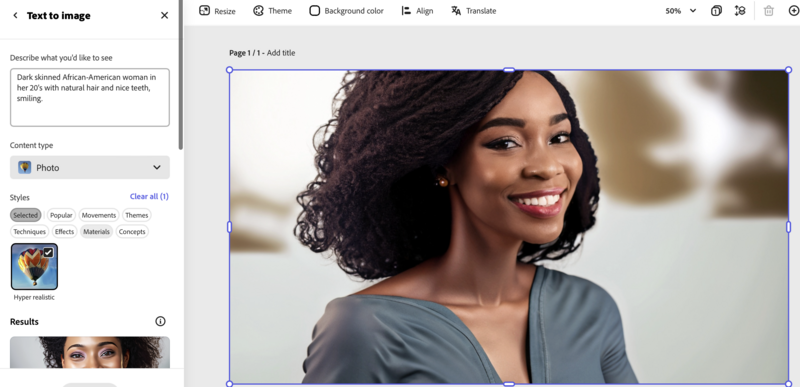800x387 pixels.
Task: Delete page with trash icon
Action: tap(768, 11)
